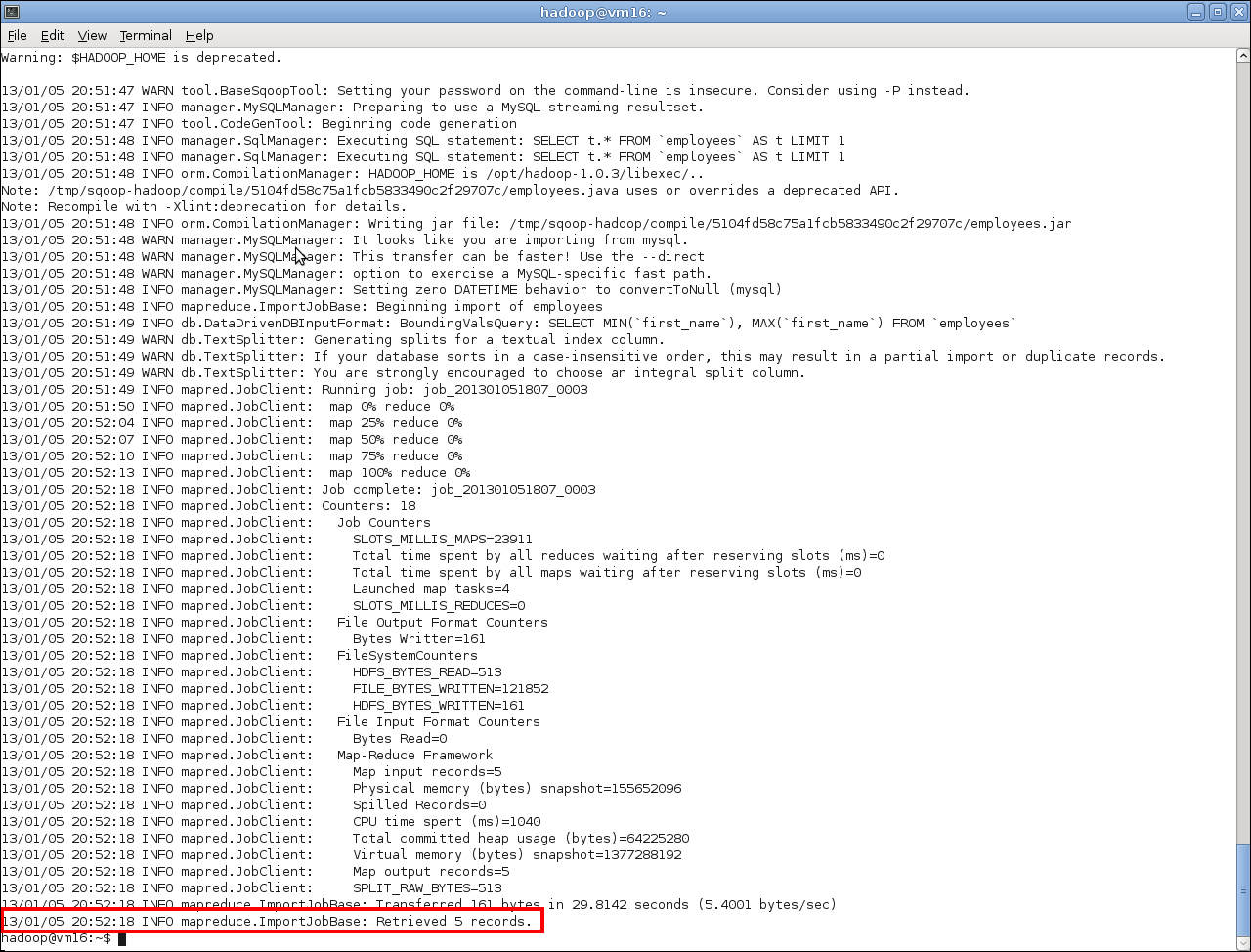Click the 'Retrieved 5 records.' line

[x=268, y=922]
